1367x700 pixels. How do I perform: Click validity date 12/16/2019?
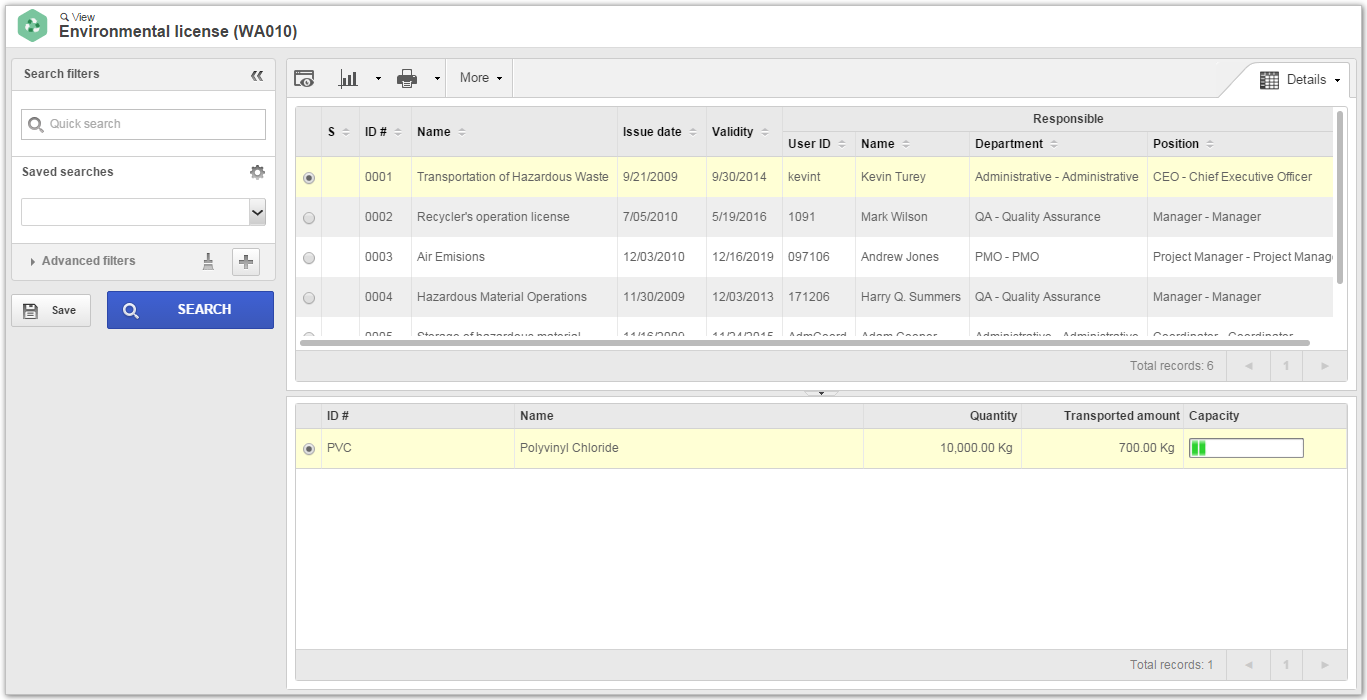[743, 257]
